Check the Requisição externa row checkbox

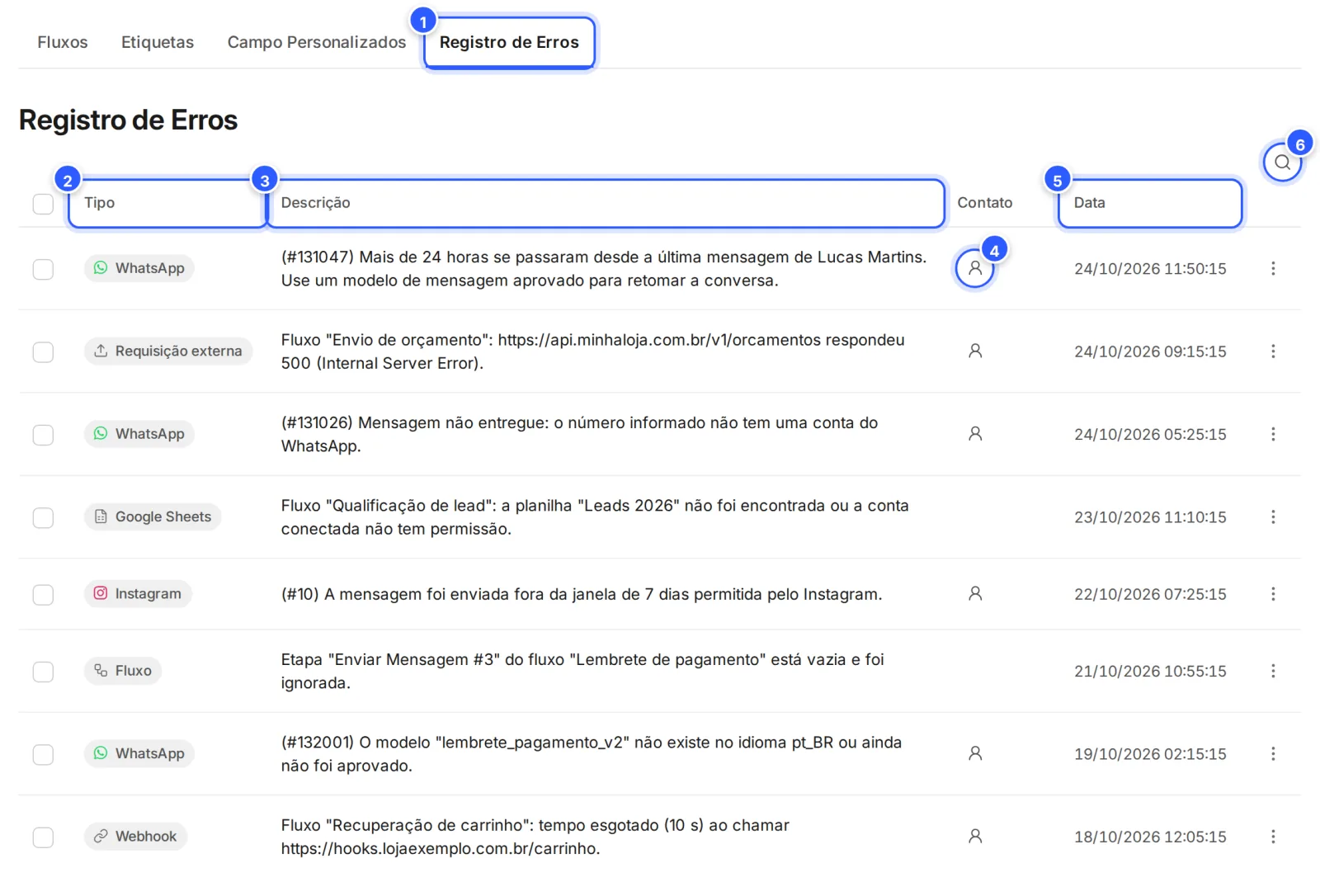pos(43,352)
